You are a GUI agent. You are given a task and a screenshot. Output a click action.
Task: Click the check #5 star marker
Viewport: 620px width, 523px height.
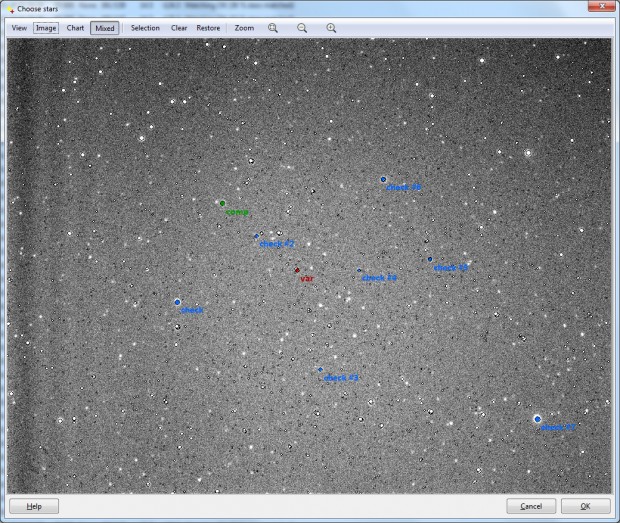(x=430, y=259)
